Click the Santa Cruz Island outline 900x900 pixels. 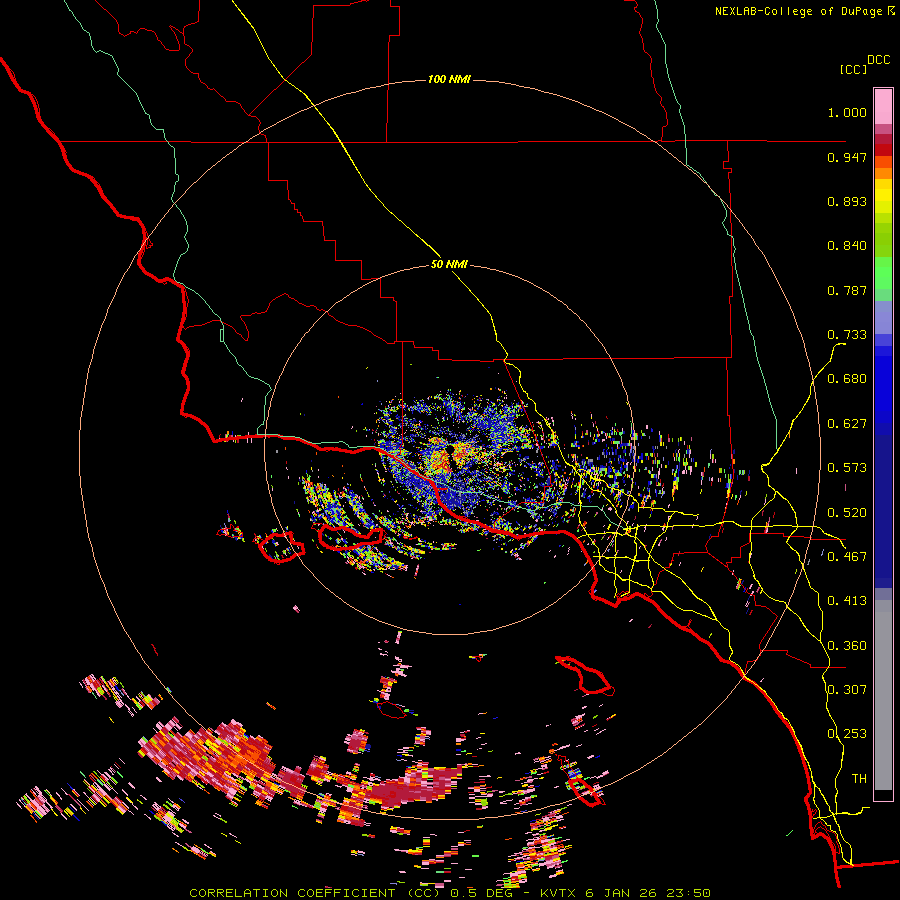click(x=351, y=537)
